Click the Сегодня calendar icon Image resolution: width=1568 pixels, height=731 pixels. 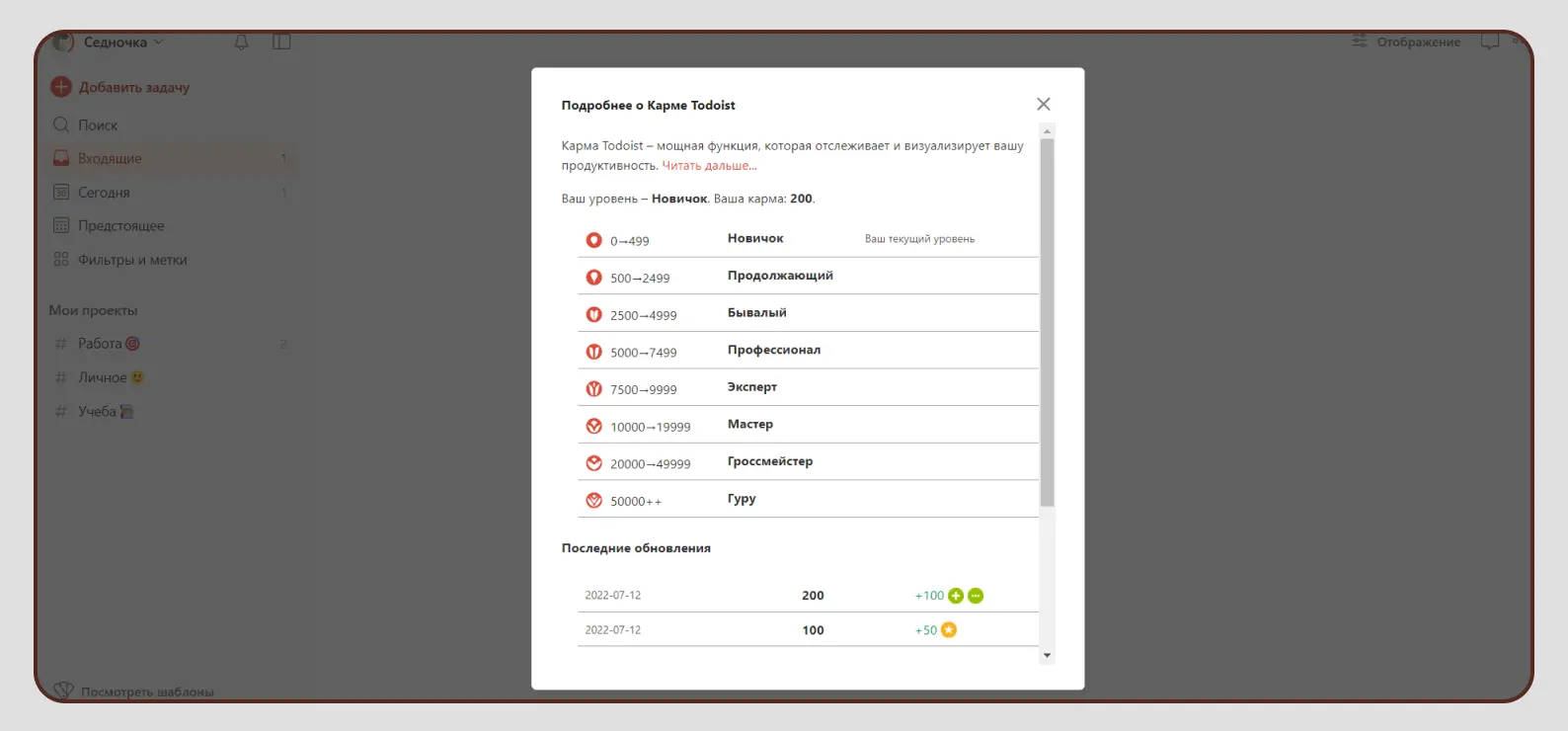pos(61,192)
